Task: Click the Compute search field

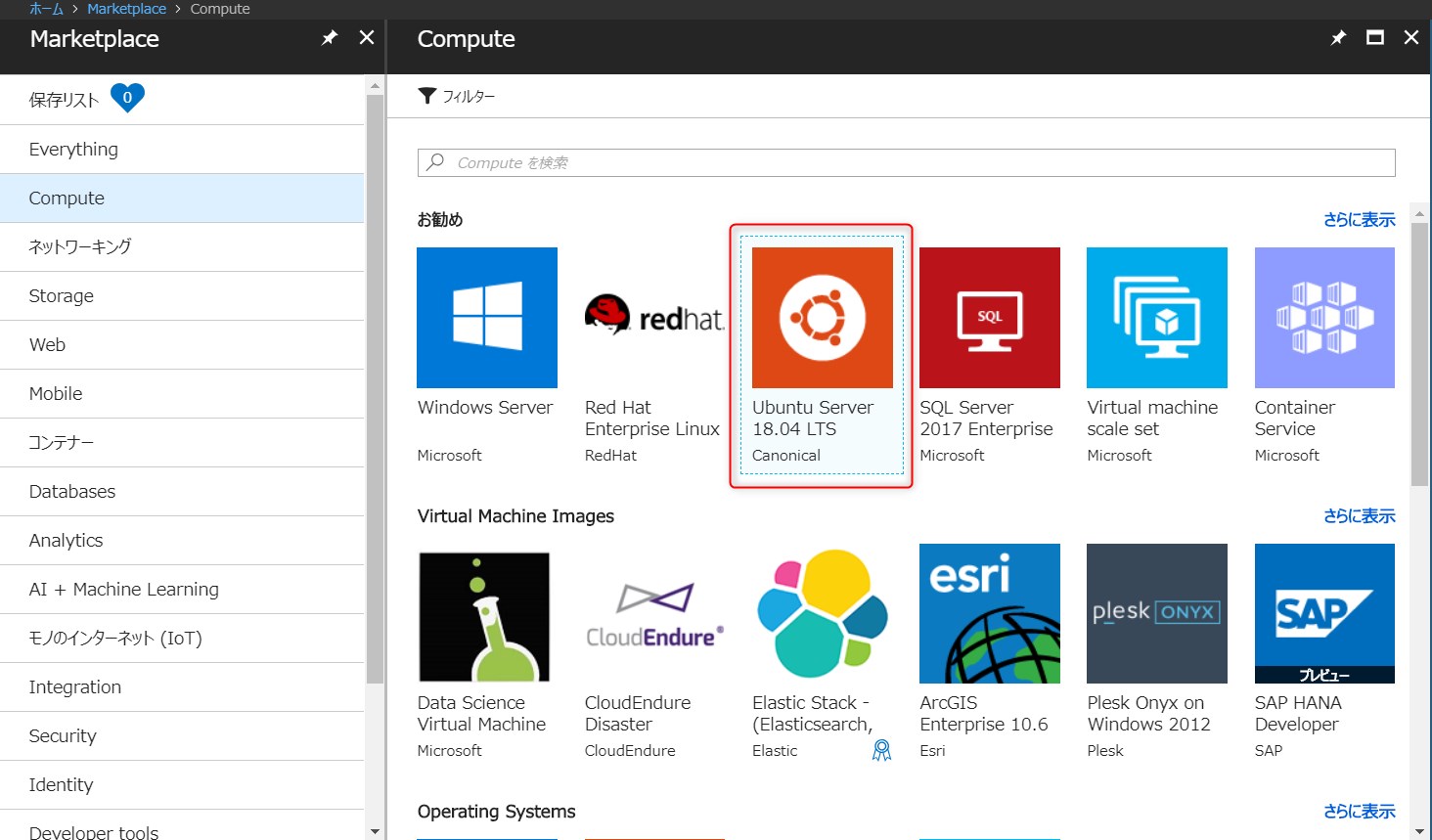Action: point(906,163)
